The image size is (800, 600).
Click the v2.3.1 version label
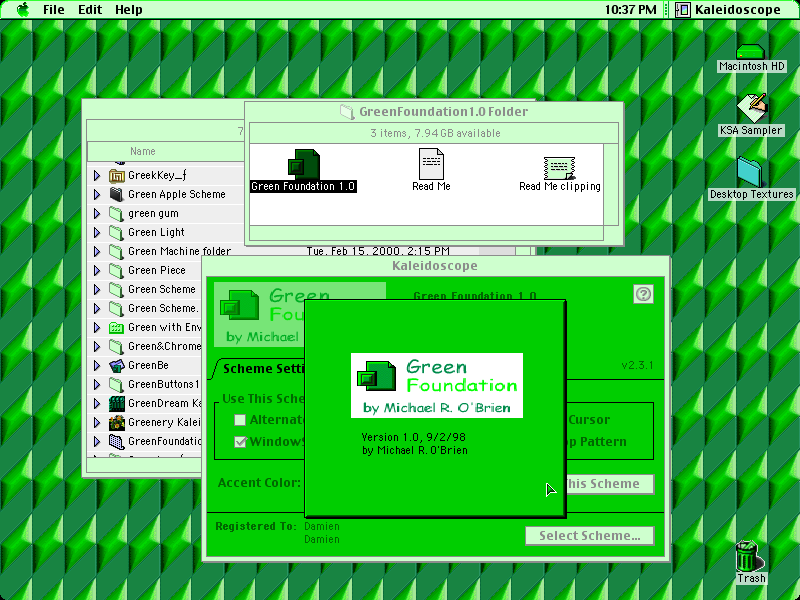coord(637,365)
